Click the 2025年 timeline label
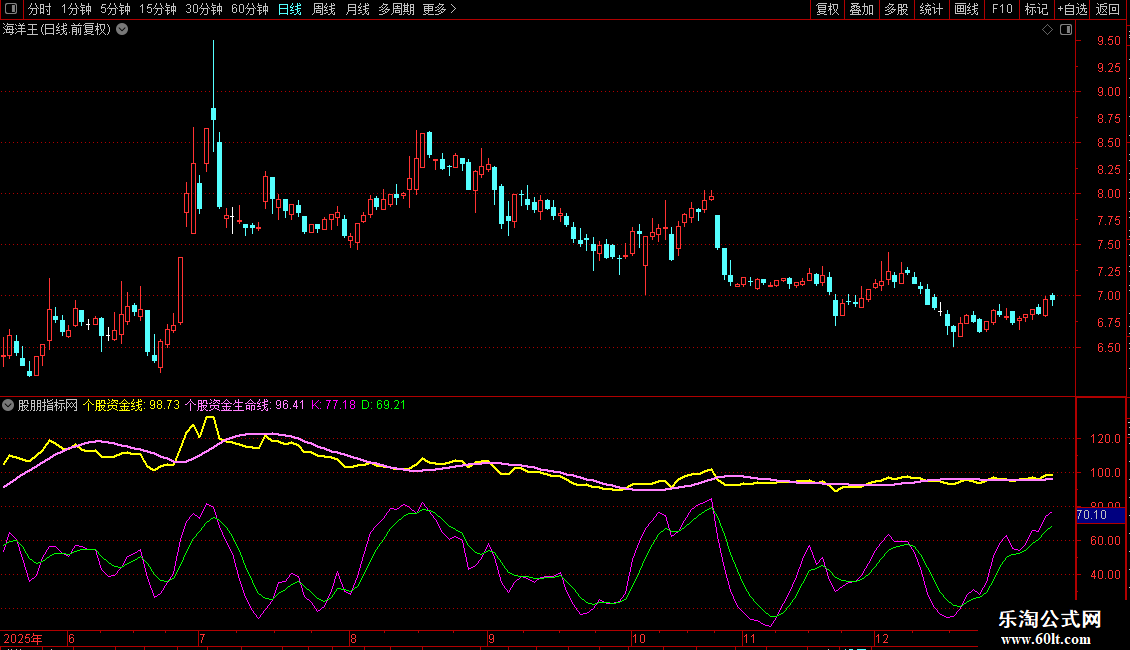 pos(24,638)
